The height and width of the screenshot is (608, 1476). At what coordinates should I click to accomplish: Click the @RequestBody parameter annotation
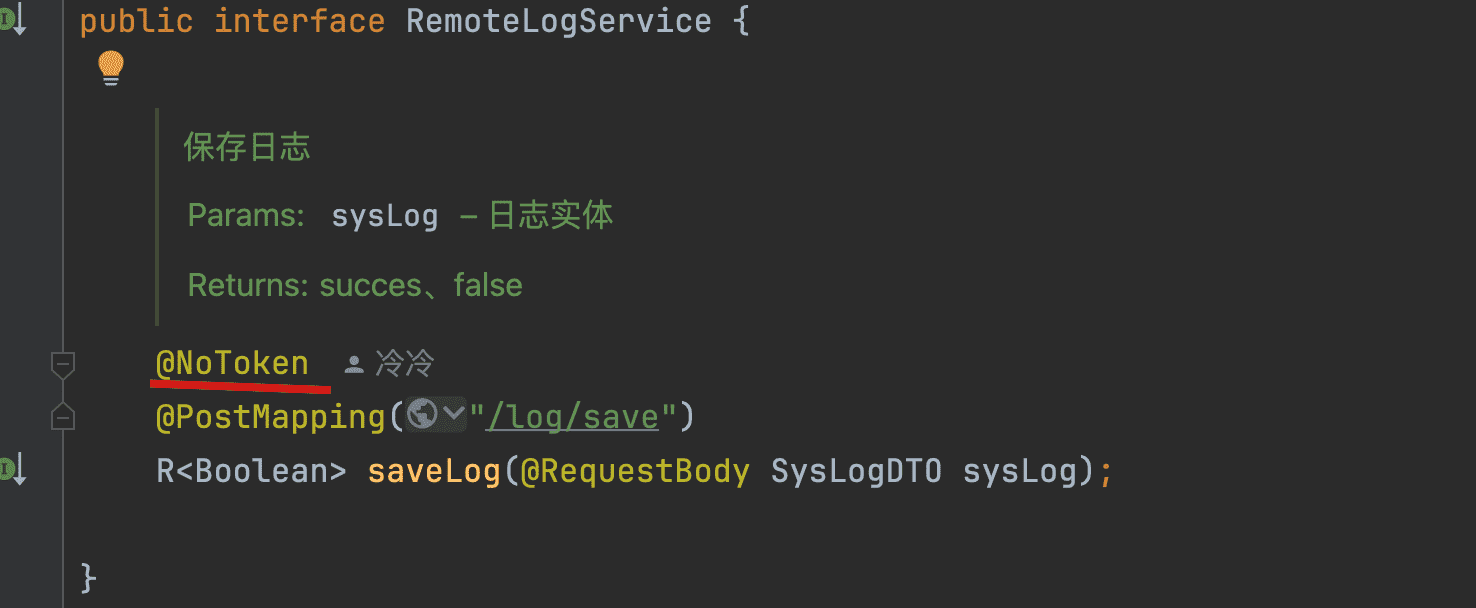click(635, 471)
